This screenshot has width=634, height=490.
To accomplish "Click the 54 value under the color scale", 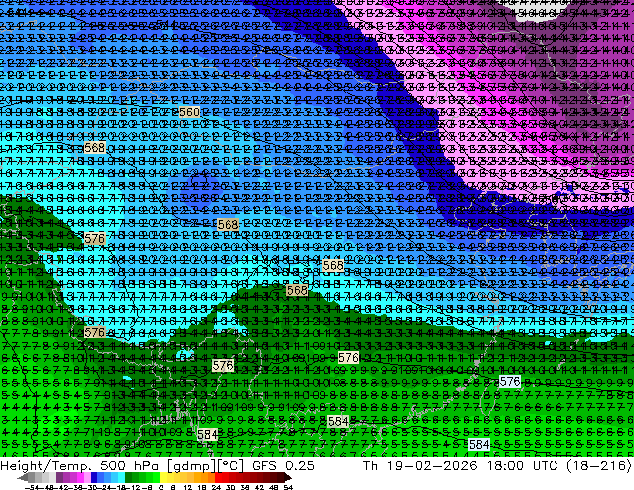I will click(x=288, y=487).
